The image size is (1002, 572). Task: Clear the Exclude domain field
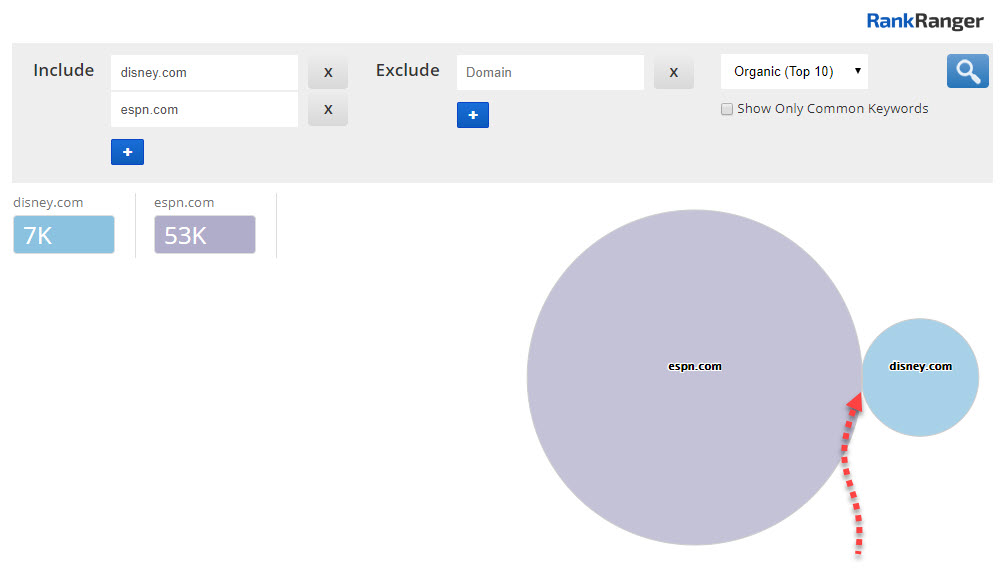[x=673, y=72]
